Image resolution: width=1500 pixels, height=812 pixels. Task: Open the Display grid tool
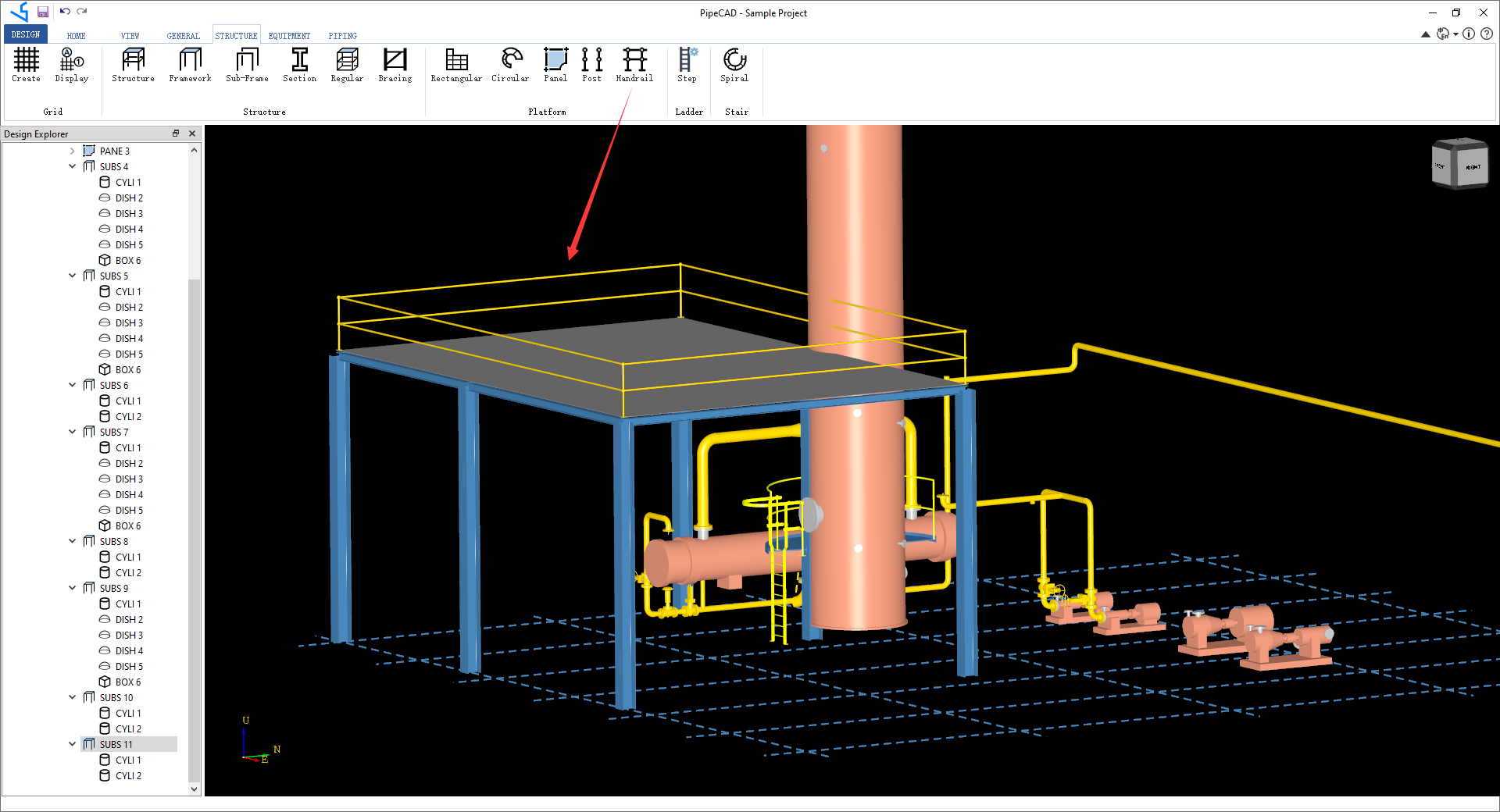[70, 66]
